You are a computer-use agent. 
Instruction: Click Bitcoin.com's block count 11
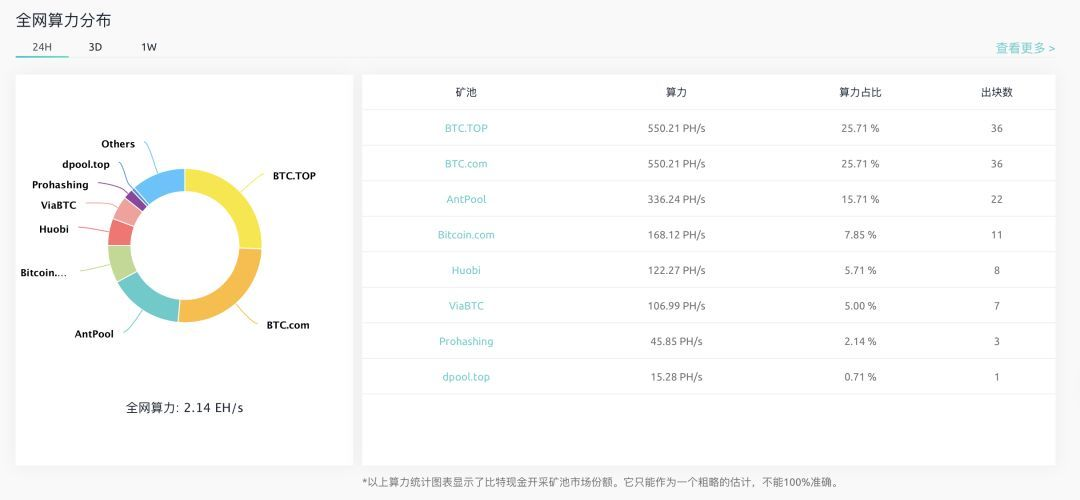pos(997,235)
